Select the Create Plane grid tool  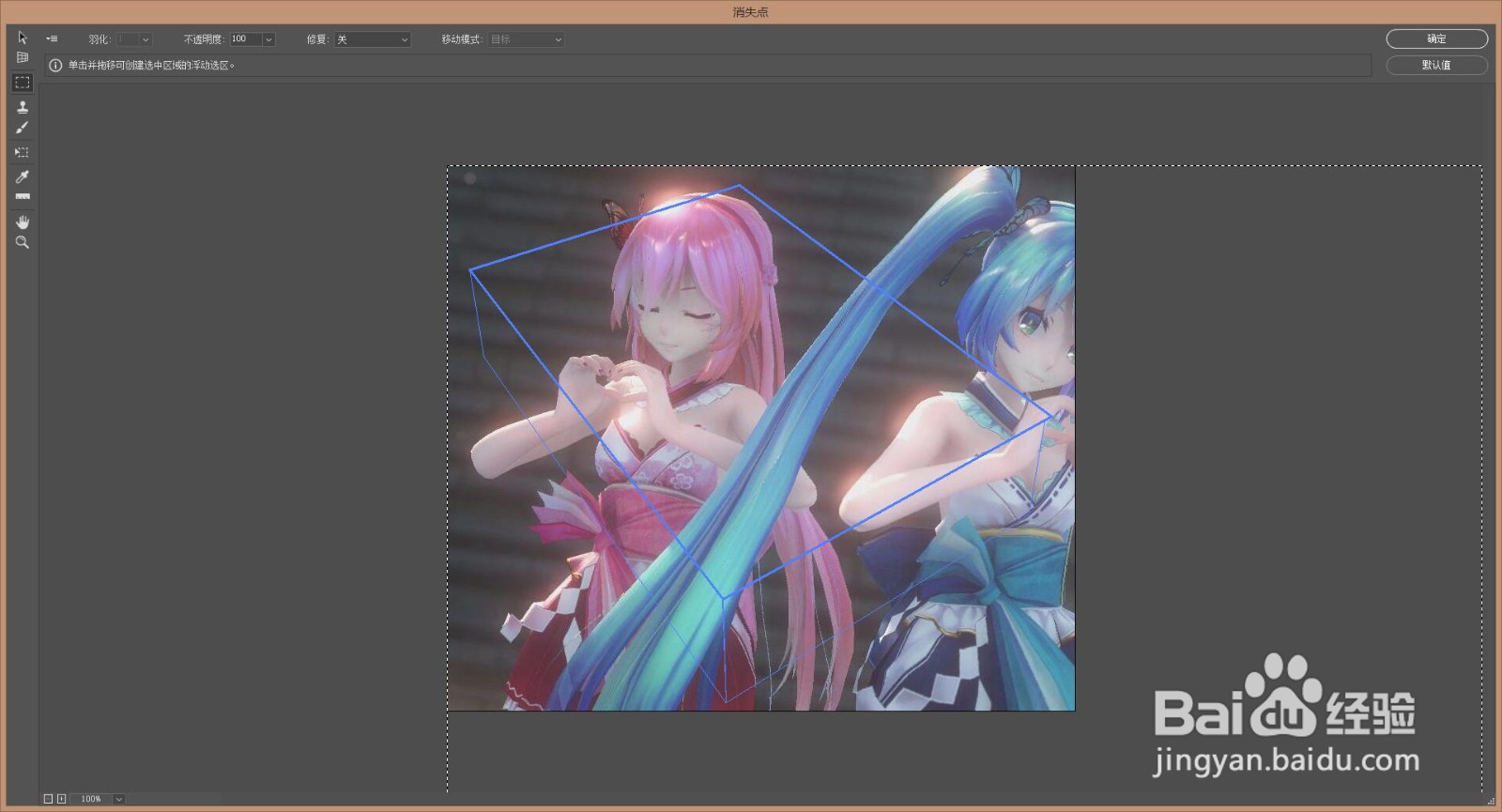tap(23, 57)
